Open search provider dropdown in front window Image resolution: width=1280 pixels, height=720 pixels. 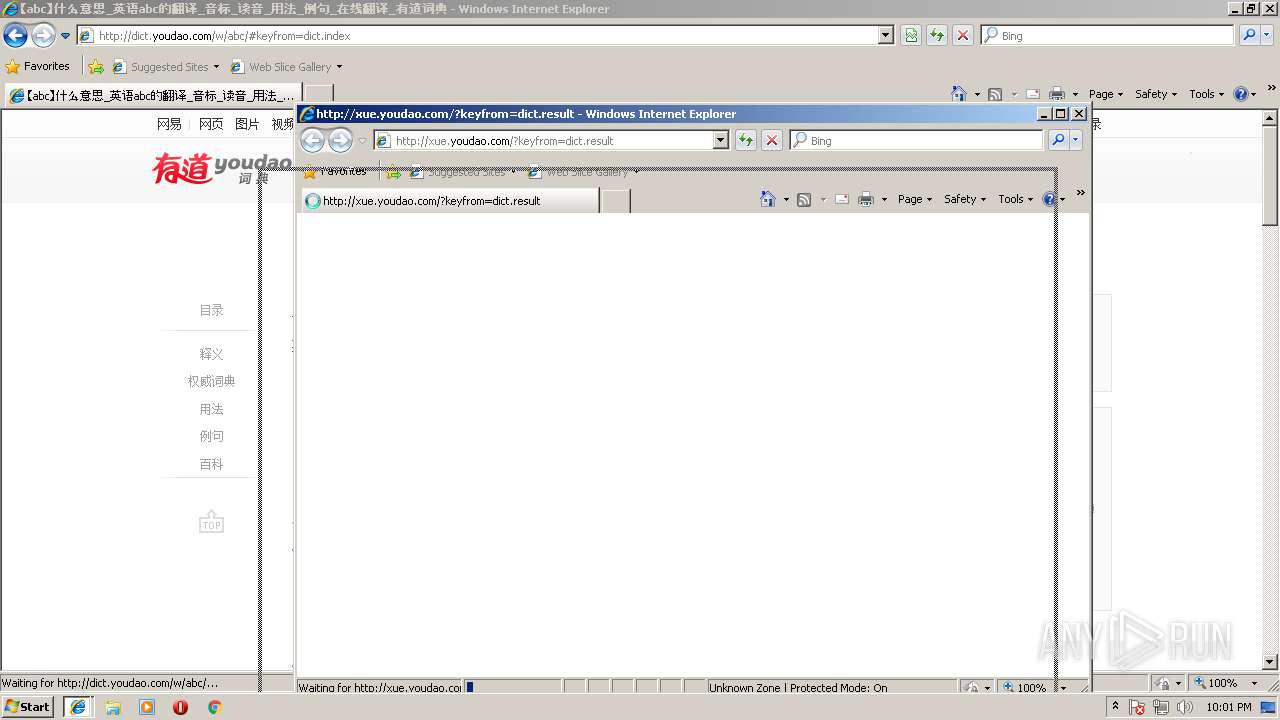pyautogui.click(x=1076, y=141)
